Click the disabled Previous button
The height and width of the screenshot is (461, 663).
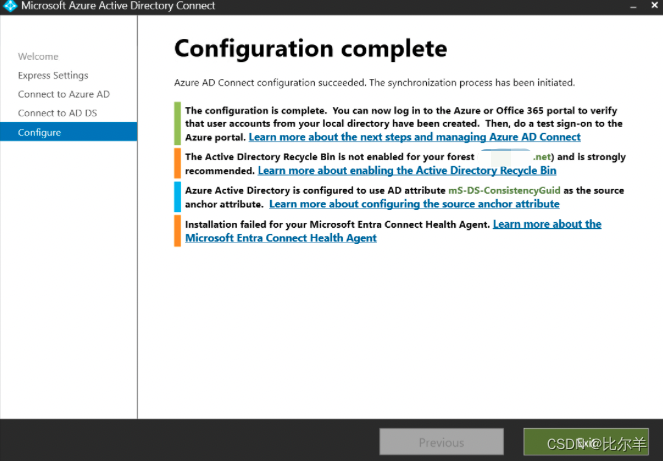pyautogui.click(x=441, y=442)
